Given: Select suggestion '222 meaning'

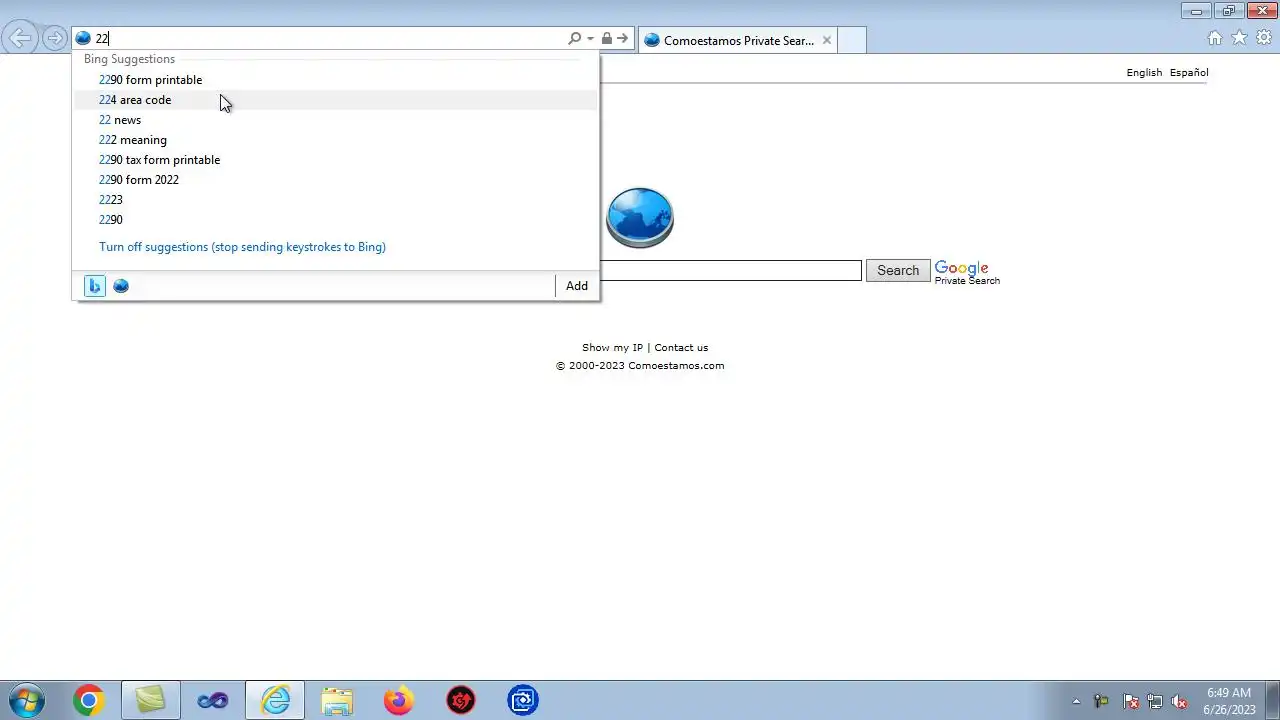Looking at the screenshot, I should (x=336, y=140).
